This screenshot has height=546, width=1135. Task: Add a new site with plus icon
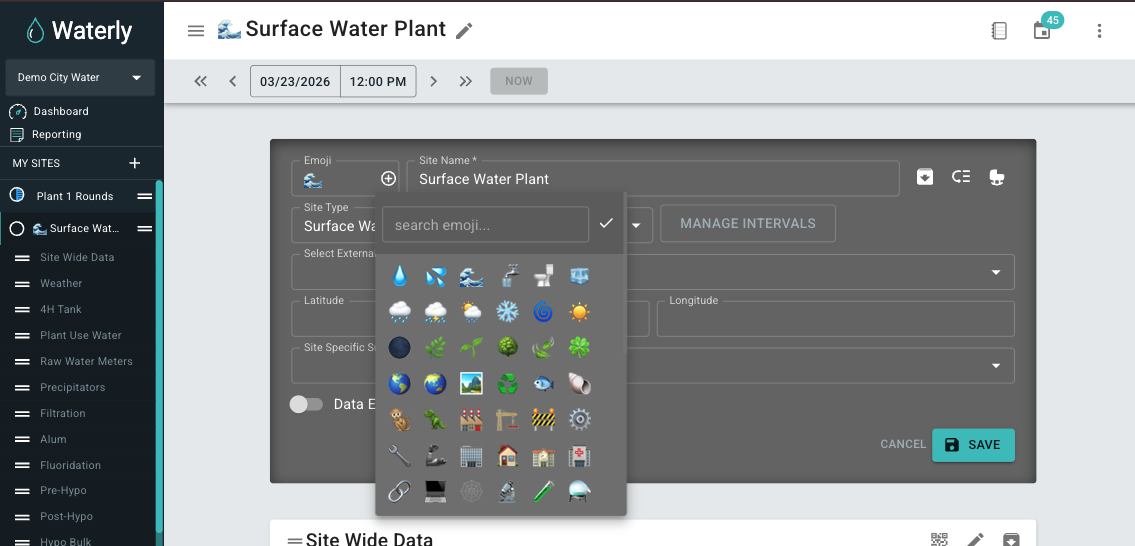(x=135, y=163)
